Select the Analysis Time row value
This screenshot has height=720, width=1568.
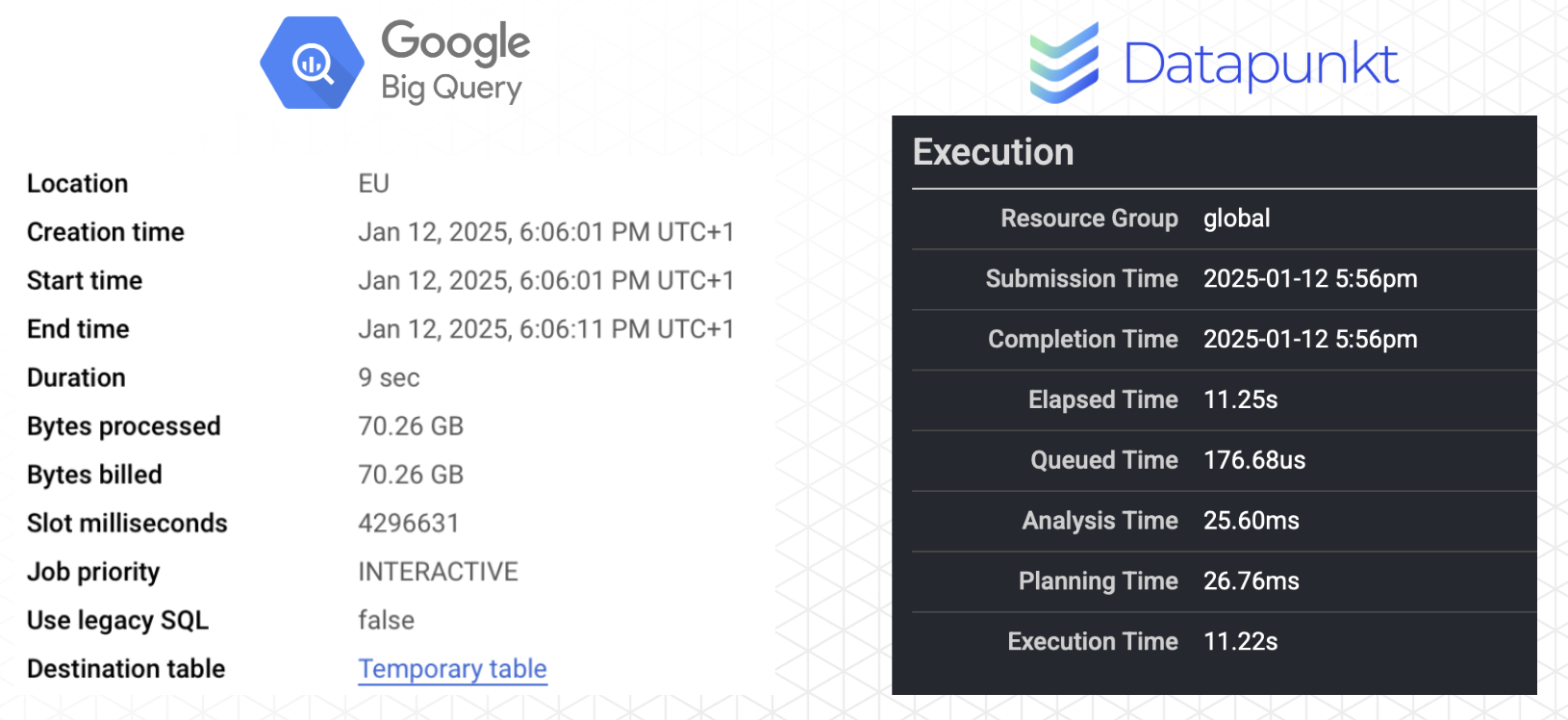(x=1251, y=521)
